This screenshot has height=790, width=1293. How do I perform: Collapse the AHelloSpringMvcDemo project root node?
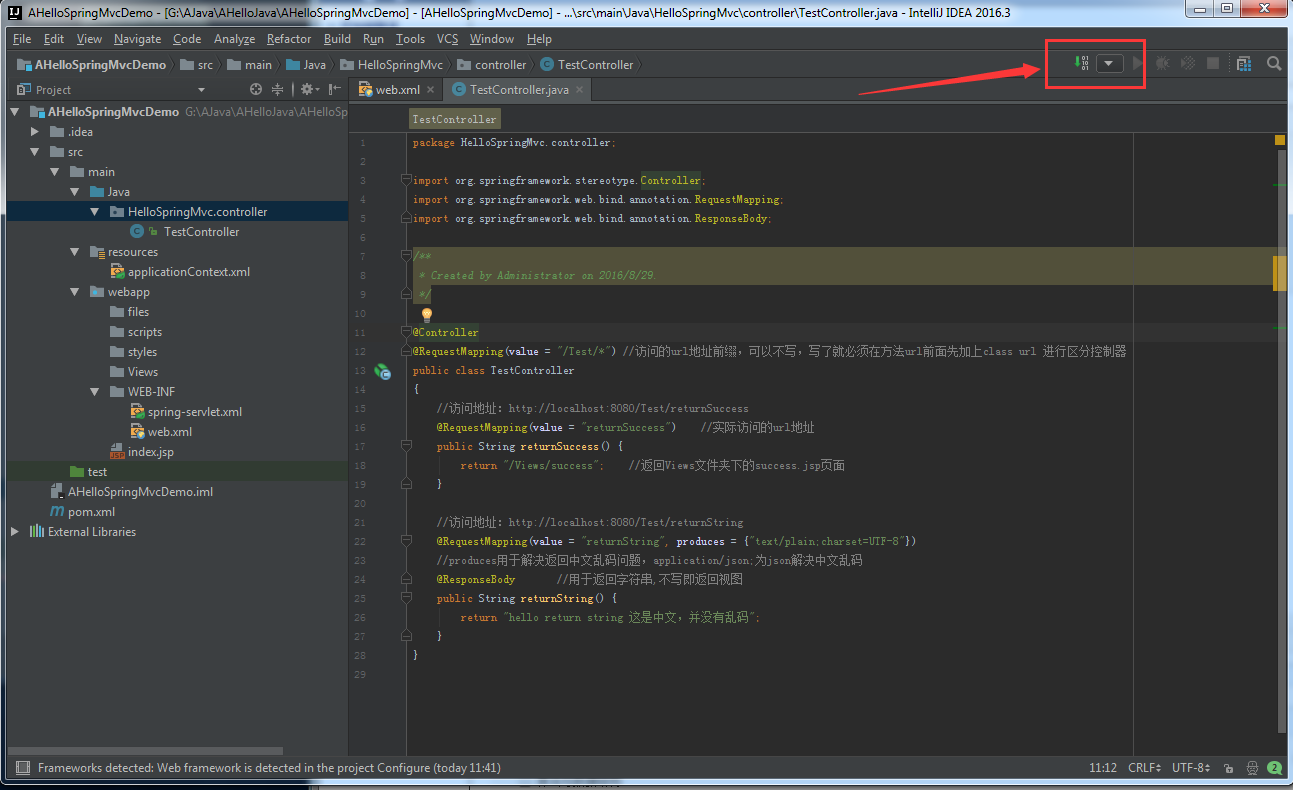(x=15, y=112)
